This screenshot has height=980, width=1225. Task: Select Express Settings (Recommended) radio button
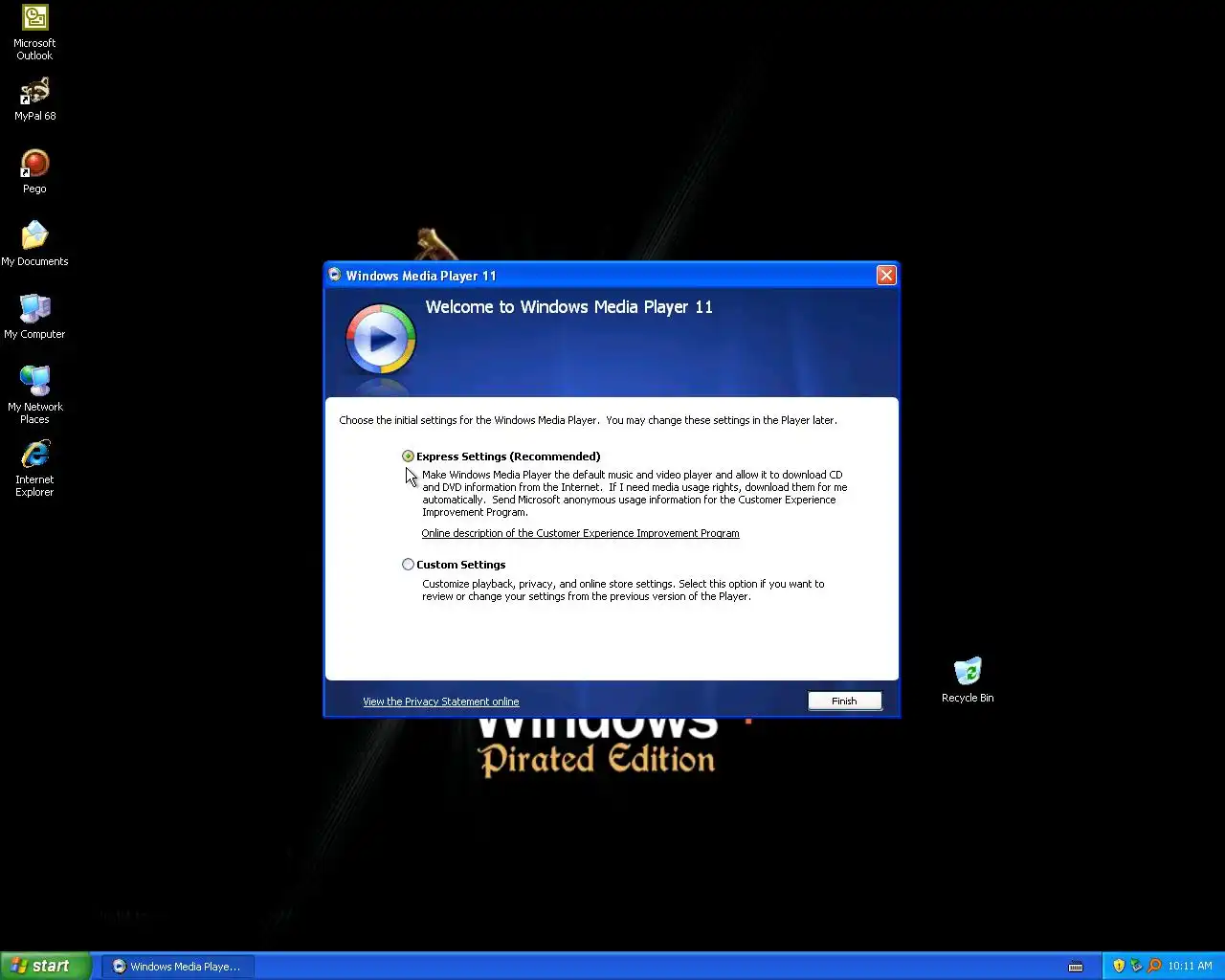[408, 457]
